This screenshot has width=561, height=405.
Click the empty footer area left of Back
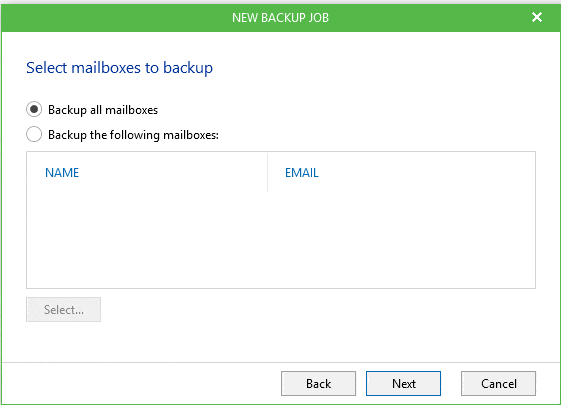(141, 384)
